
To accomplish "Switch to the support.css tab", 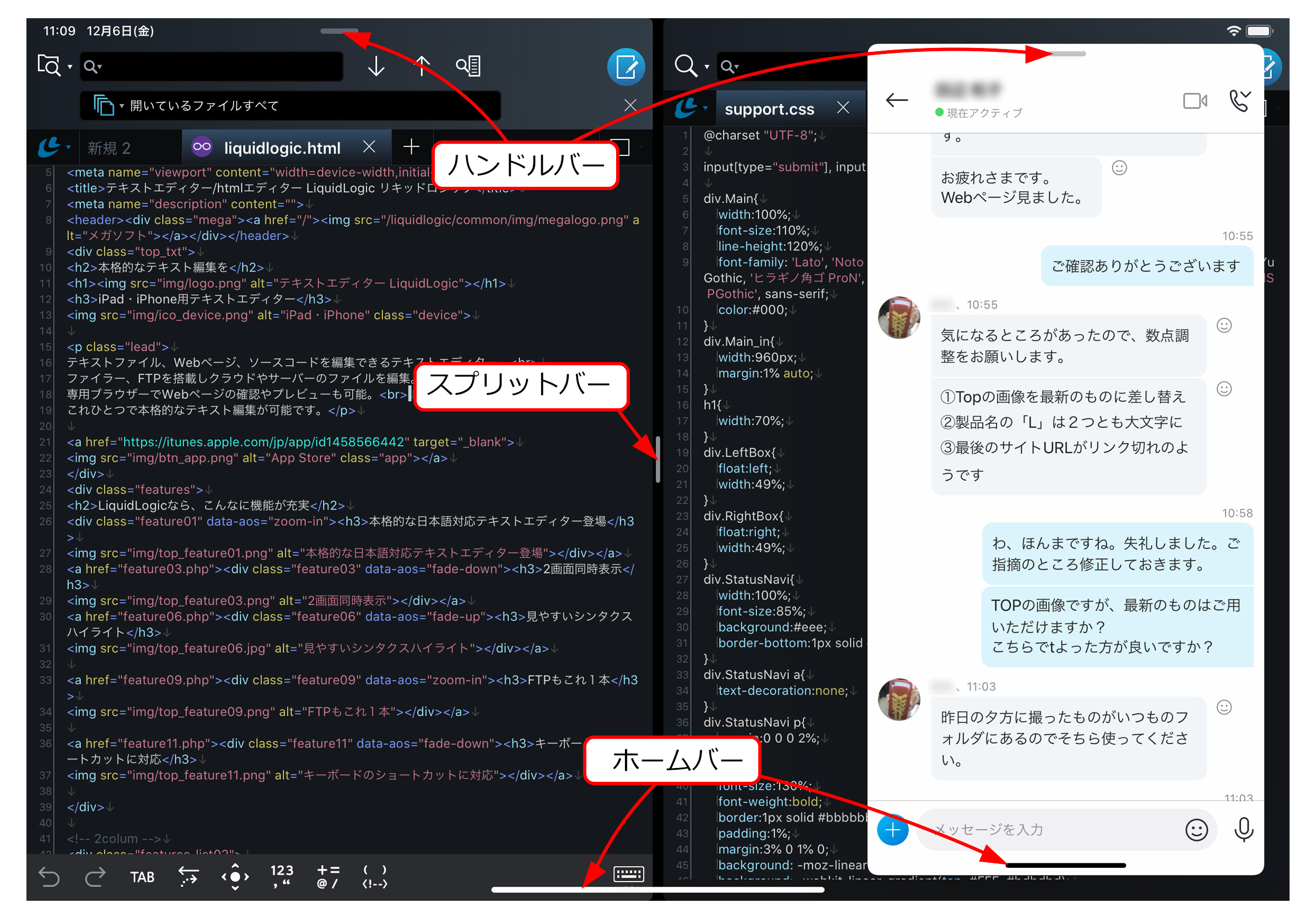I will [x=769, y=109].
